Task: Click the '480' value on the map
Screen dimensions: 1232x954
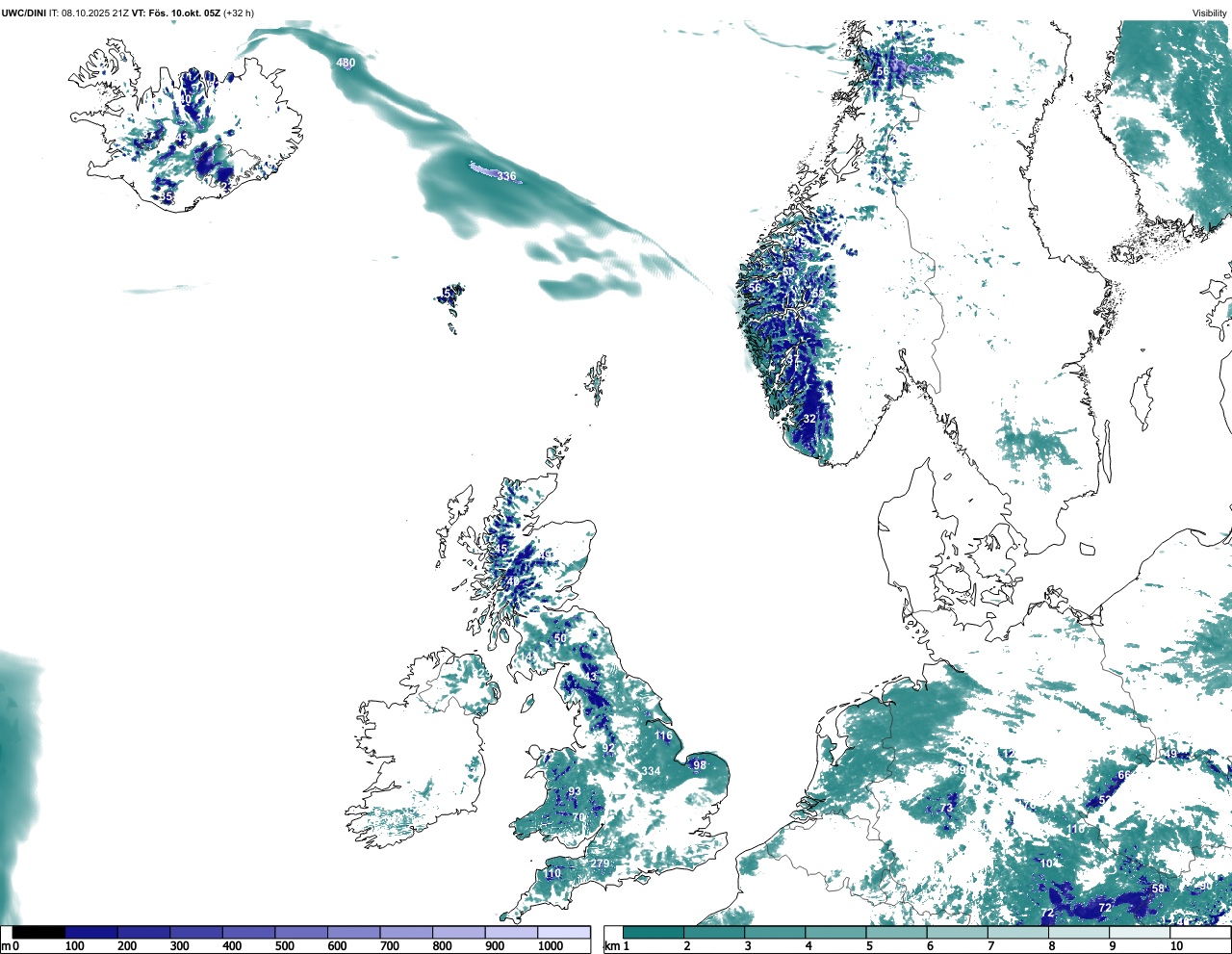Action: point(346,64)
